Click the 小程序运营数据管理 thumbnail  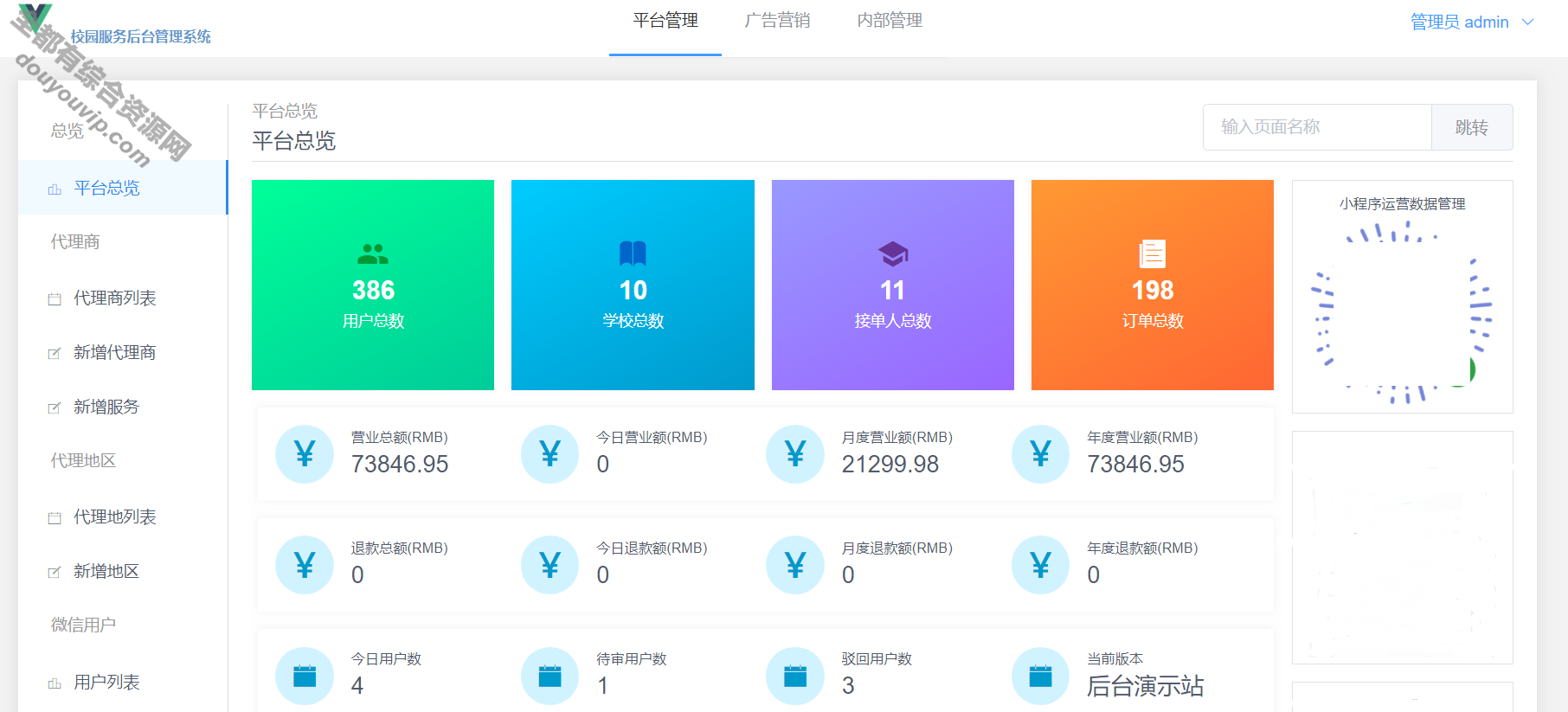pyautogui.click(x=1403, y=297)
